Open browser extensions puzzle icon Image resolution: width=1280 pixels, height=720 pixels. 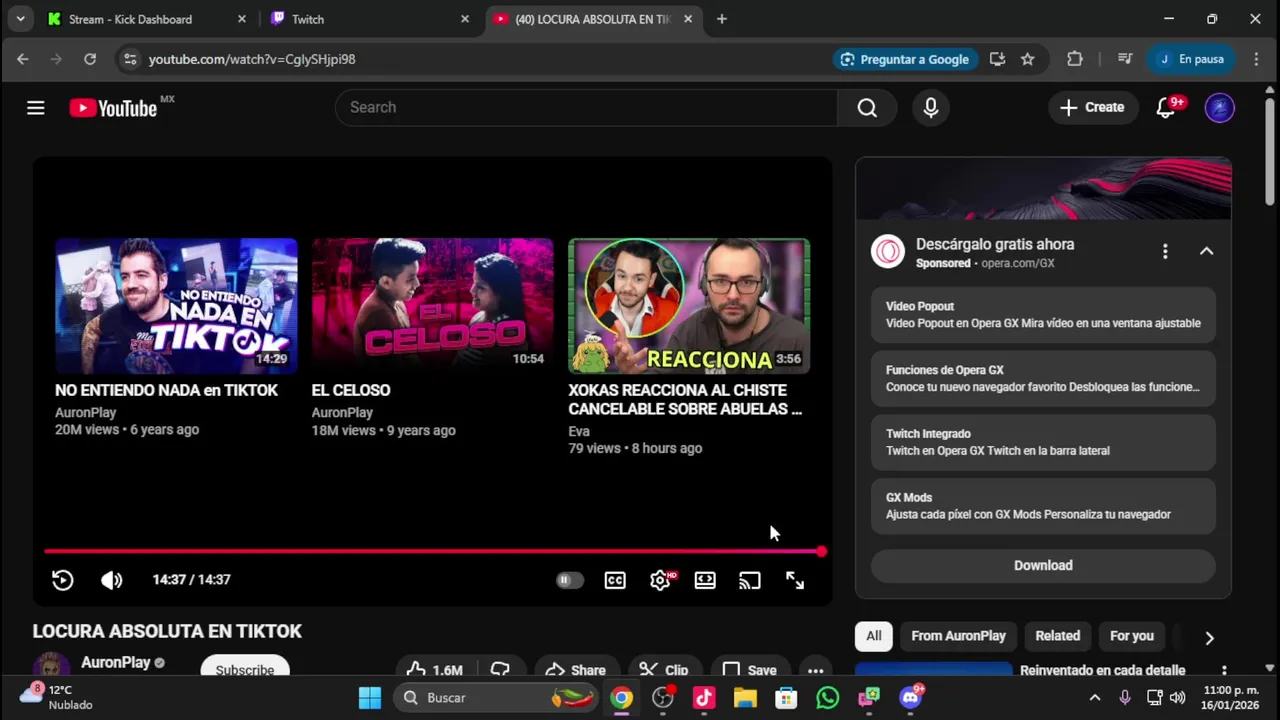tap(1075, 59)
